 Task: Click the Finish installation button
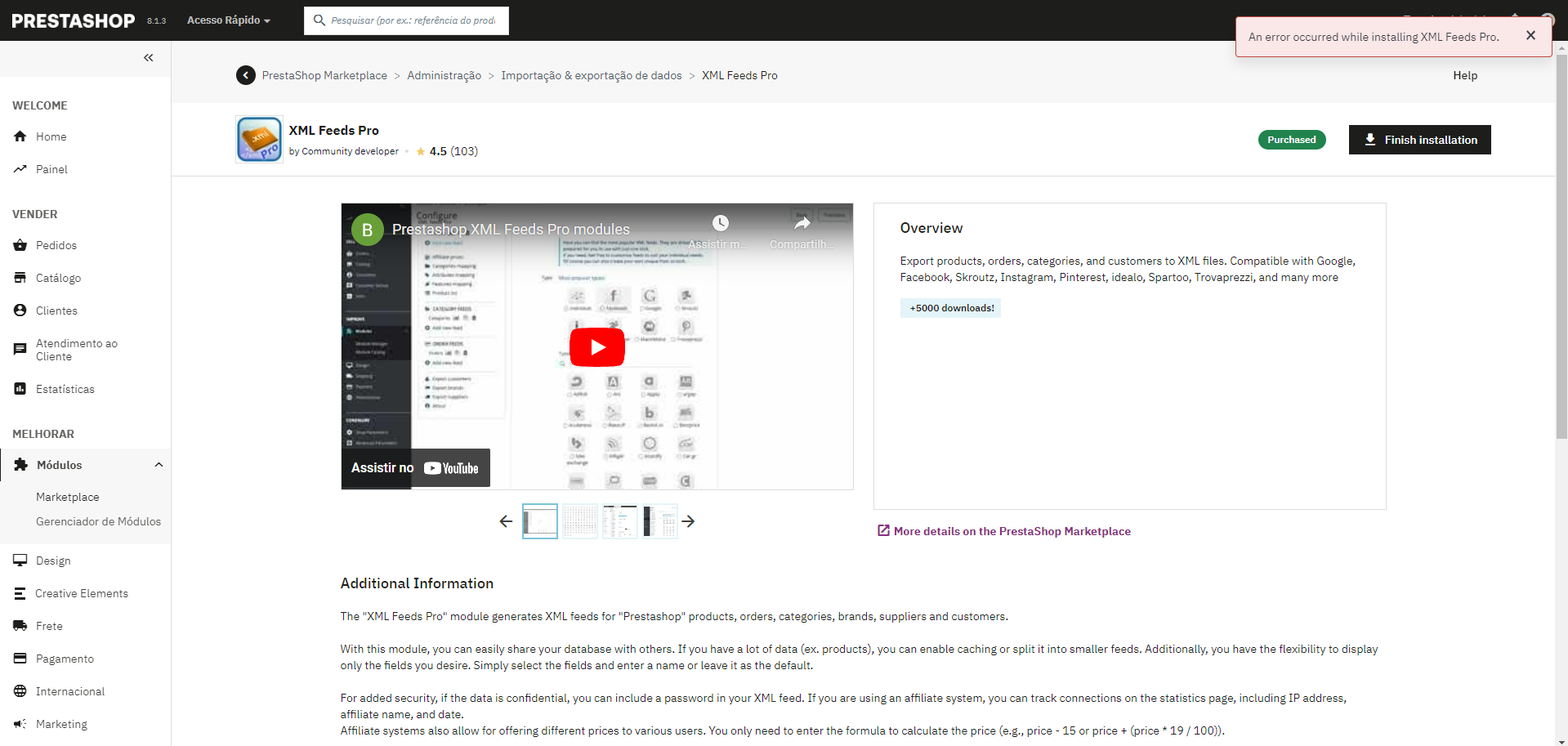[x=1419, y=140]
